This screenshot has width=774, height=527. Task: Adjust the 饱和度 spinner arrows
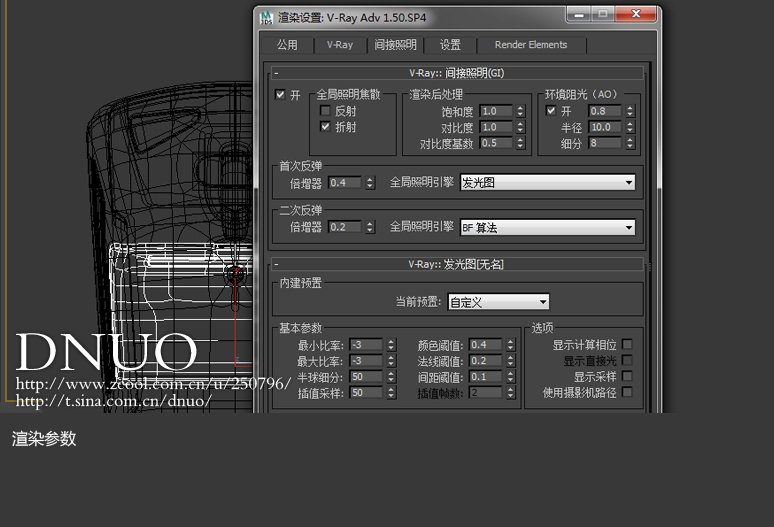tap(520, 112)
